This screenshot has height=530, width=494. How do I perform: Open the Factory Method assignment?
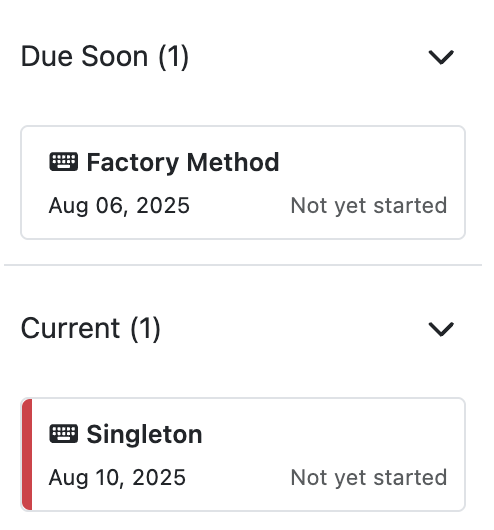click(183, 163)
